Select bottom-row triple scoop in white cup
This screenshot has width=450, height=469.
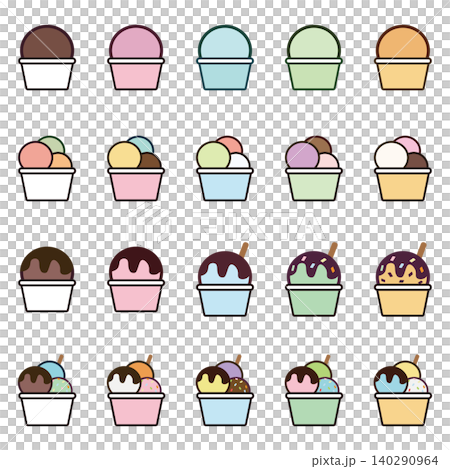[x=47, y=390]
